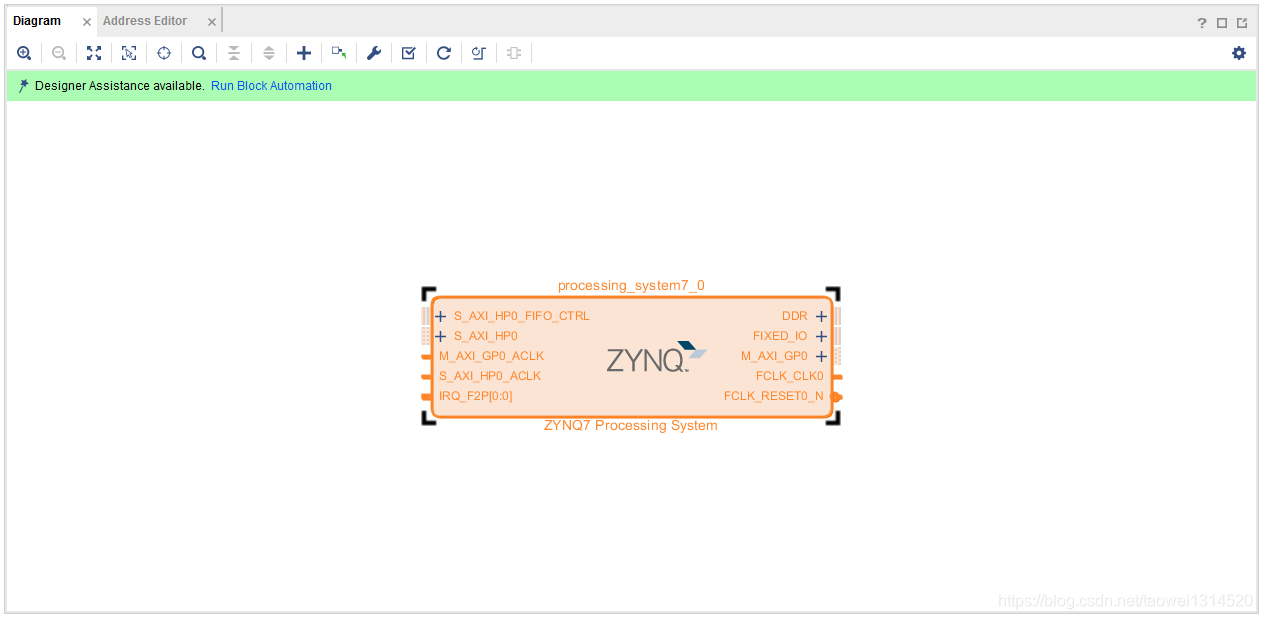Click the Zoom Out magnifier icon

pyautogui.click(x=59, y=53)
